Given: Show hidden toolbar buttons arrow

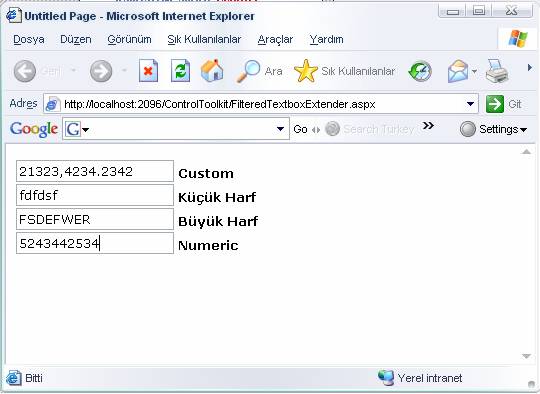Looking at the screenshot, I should coord(530,68).
